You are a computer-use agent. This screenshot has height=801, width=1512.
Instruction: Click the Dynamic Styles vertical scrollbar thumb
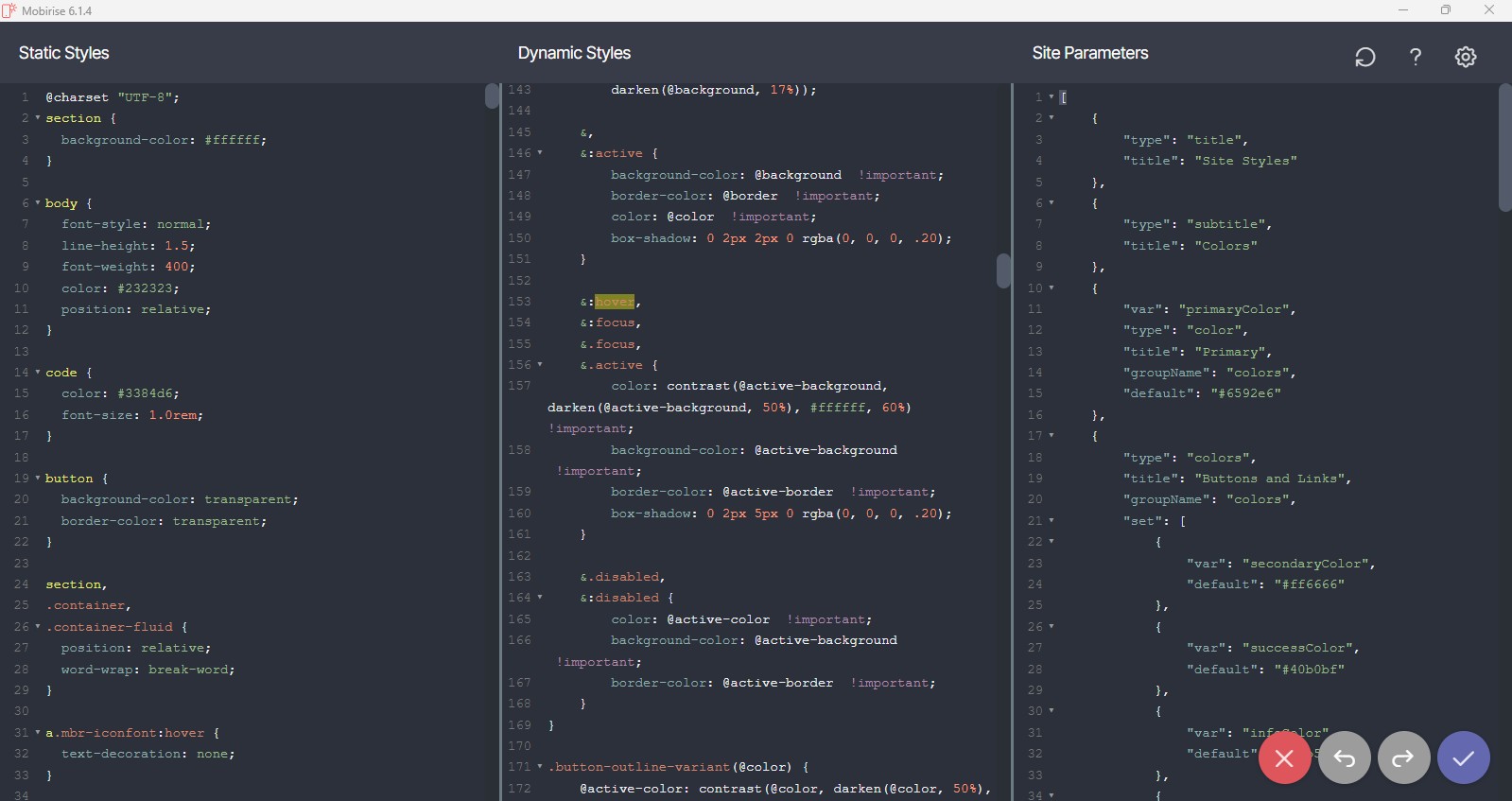pyautogui.click(x=1003, y=270)
